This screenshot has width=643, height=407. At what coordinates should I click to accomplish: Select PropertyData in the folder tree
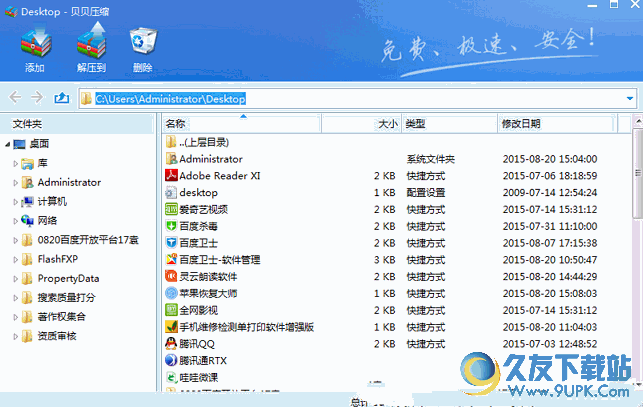[x=68, y=278]
